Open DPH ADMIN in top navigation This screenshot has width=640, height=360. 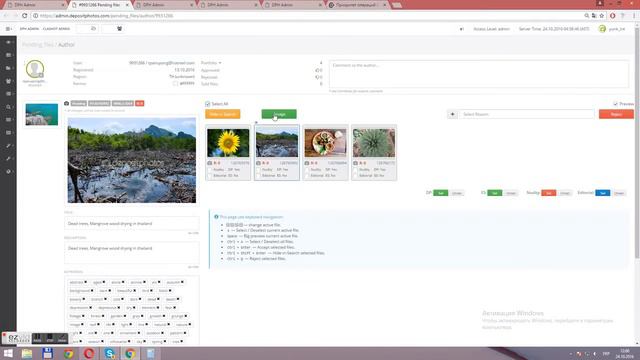(29, 29)
